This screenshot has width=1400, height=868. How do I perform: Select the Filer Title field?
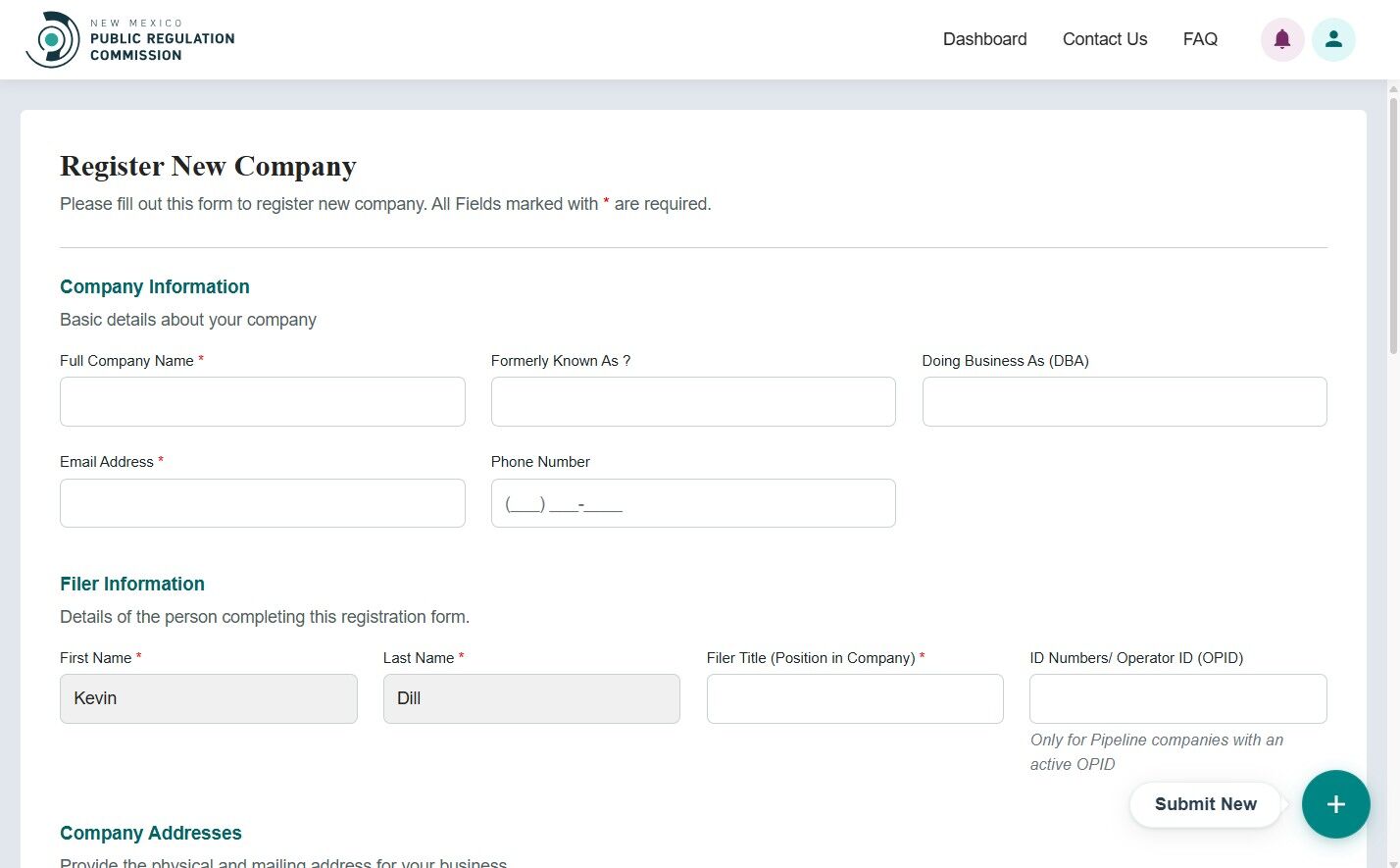[x=854, y=698]
